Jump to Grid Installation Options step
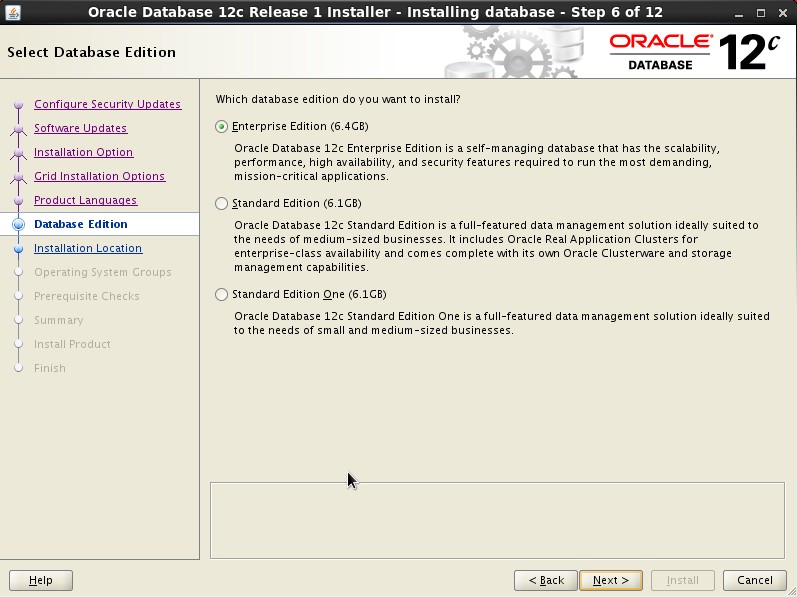Viewport: 797px width, 597px height. (100, 176)
